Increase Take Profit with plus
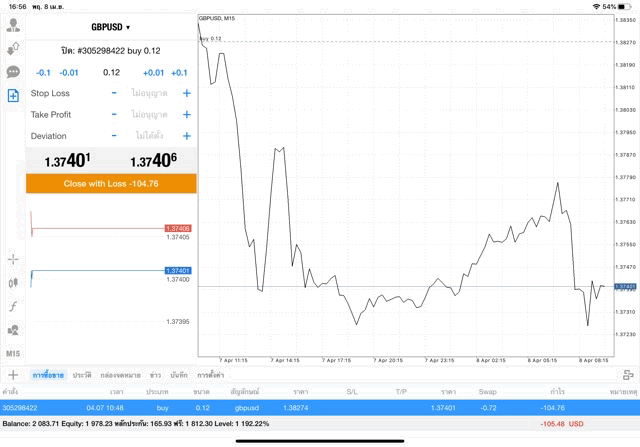The image size is (640, 447). pyautogui.click(x=187, y=114)
